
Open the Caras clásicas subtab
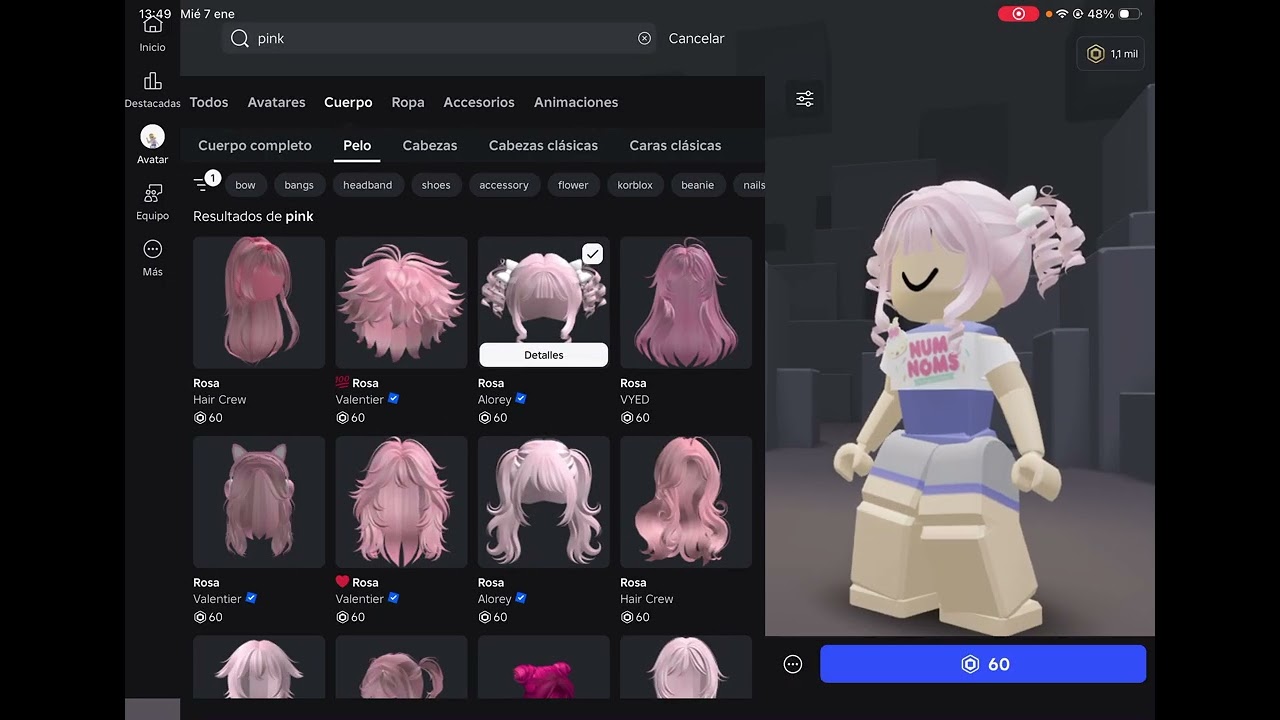675,145
